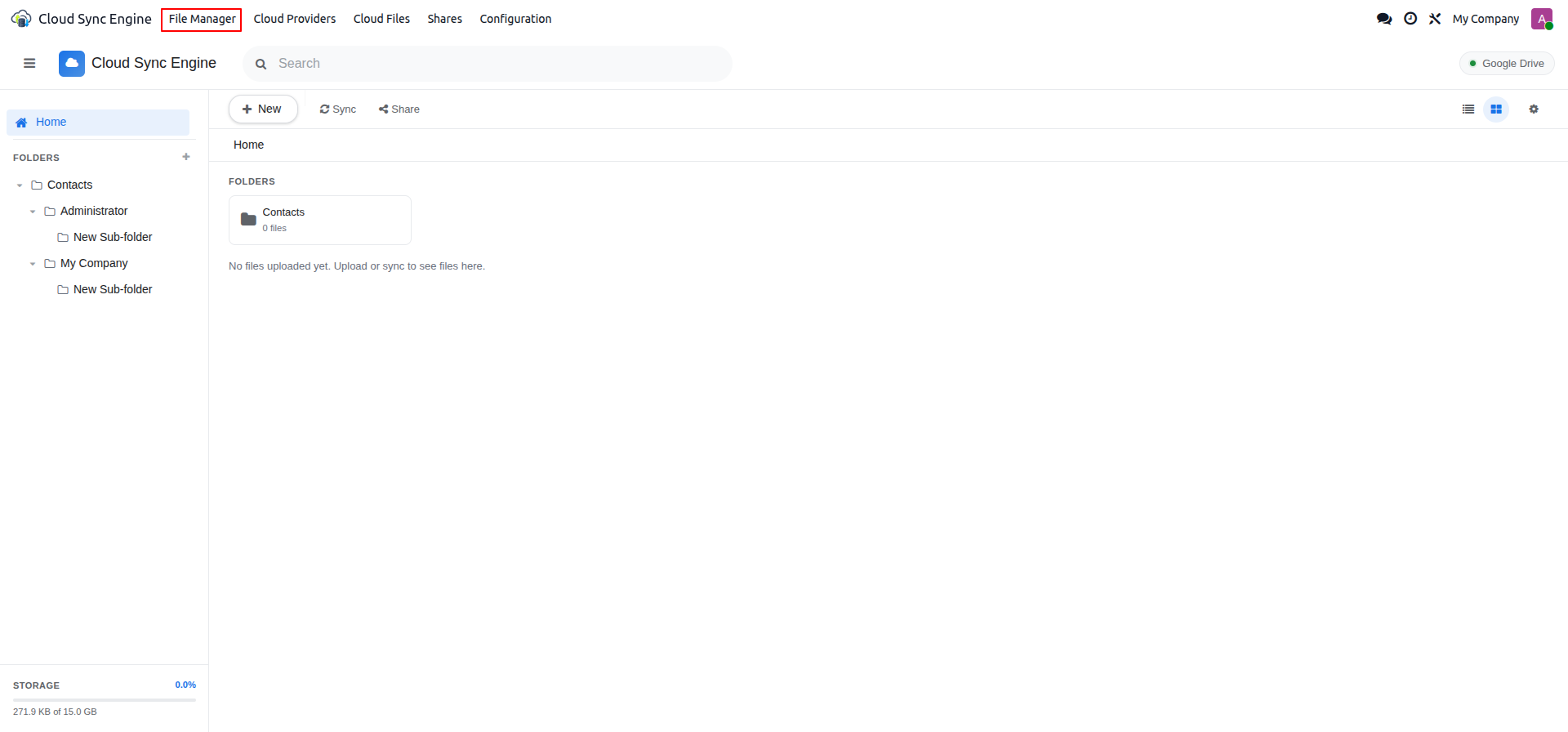Click the blue cloud app icon
This screenshot has height=732, width=1568.
tap(72, 63)
